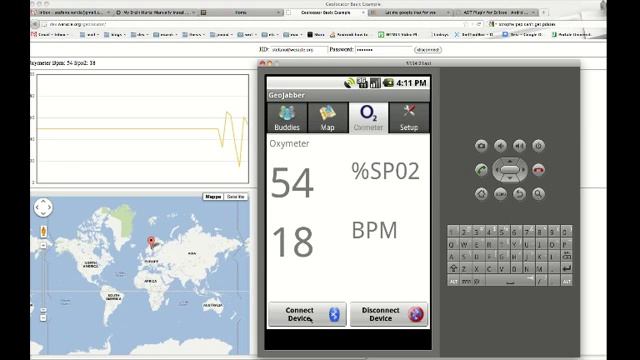Screen dimensions: 640x360
Task: Switch map to Satellite view
Action: pyautogui.click(x=236, y=197)
